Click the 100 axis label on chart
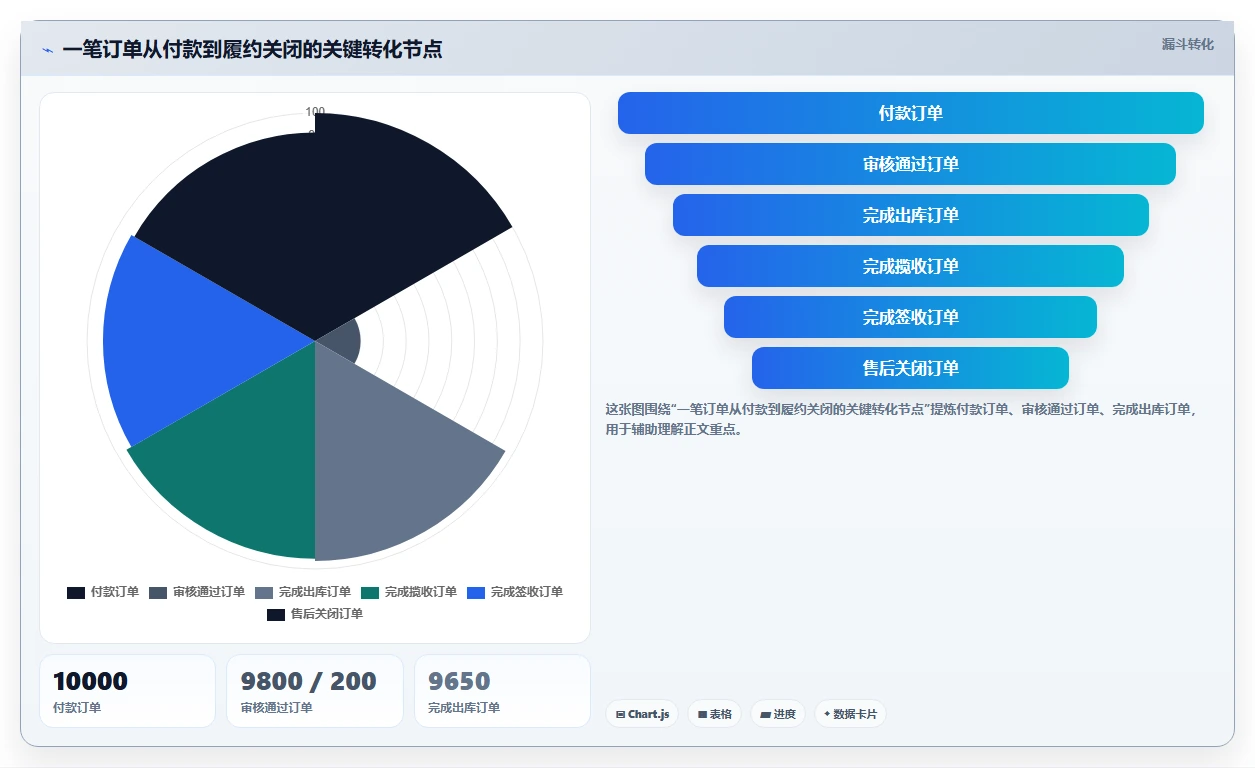The height and width of the screenshot is (768, 1255). pyautogui.click(x=315, y=112)
